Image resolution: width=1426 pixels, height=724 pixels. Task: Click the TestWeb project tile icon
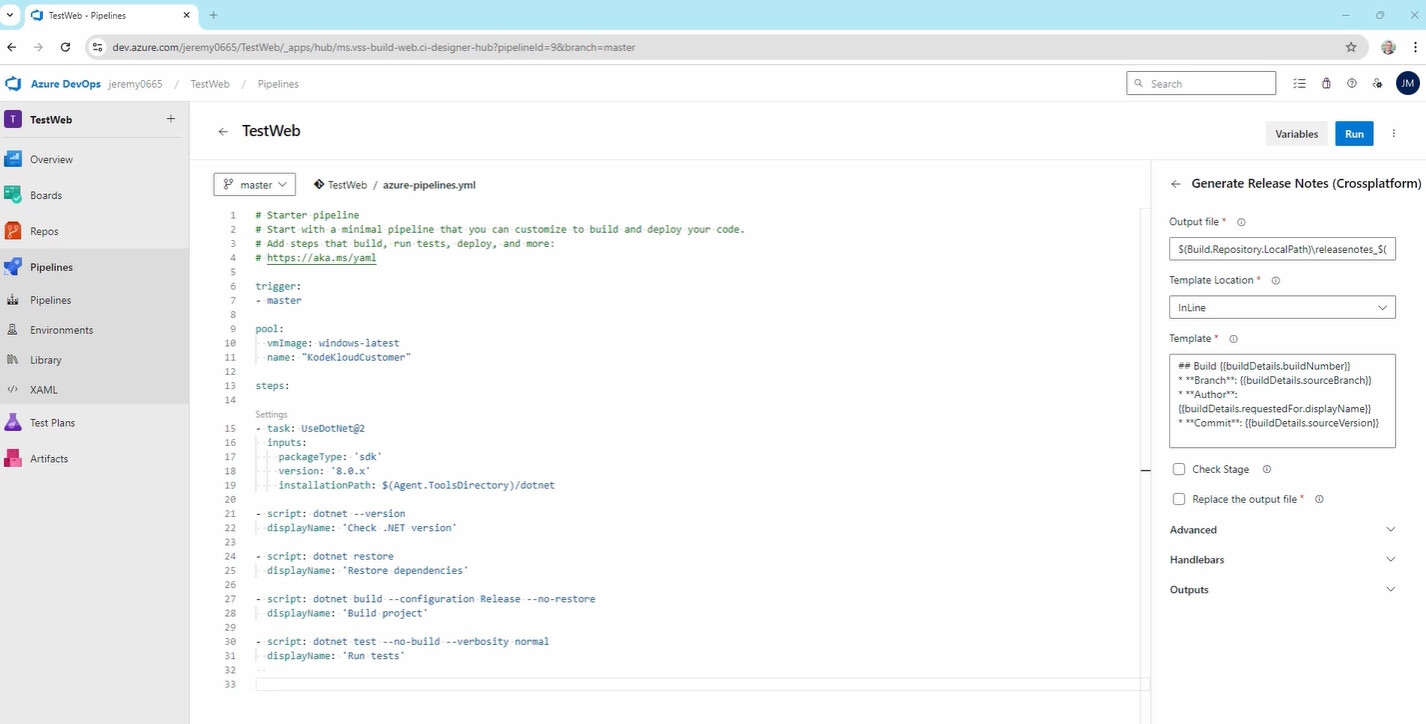coord(13,119)
